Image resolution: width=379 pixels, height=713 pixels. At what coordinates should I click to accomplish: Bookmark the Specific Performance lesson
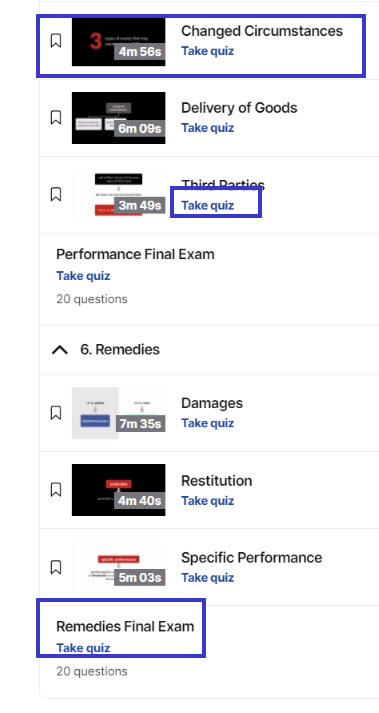coord(56,567)
